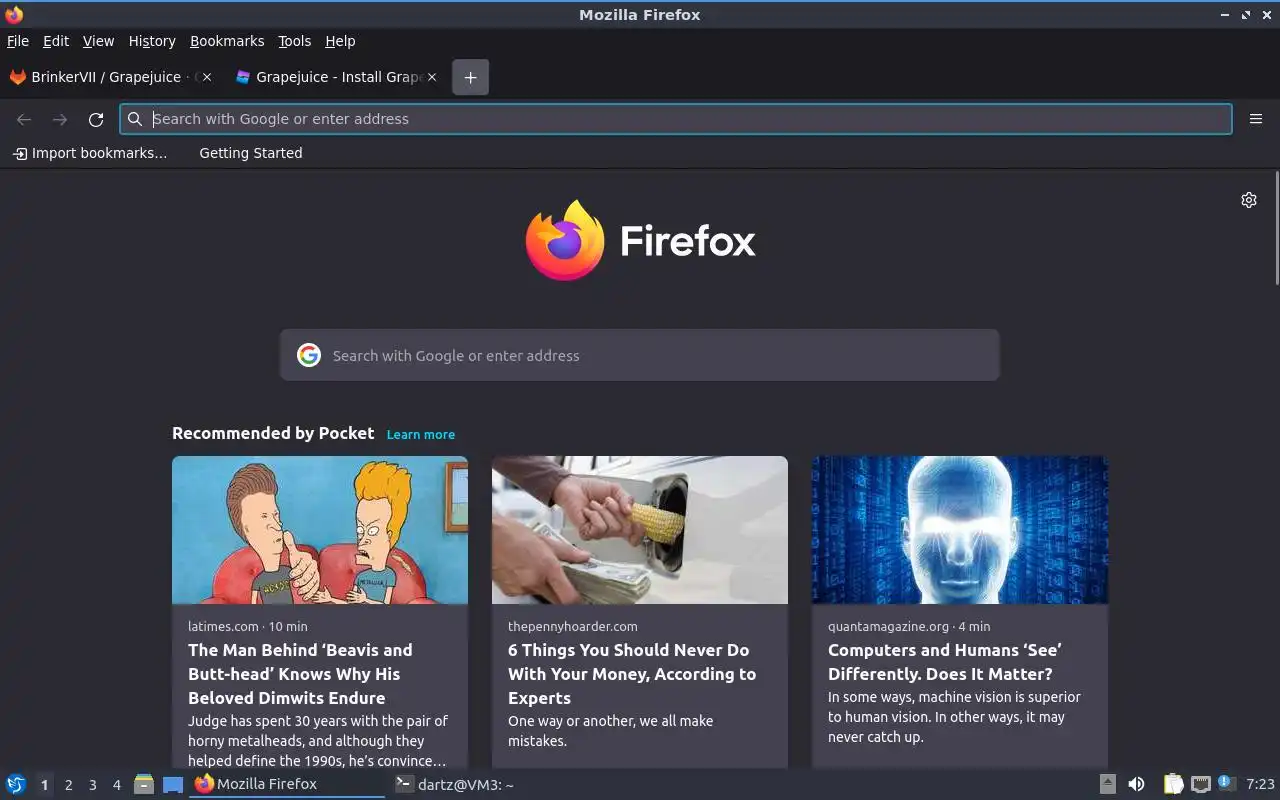Click the corn in gas tank thumbnail
This screenshot has height=800, width=1280.
[640, 530]
